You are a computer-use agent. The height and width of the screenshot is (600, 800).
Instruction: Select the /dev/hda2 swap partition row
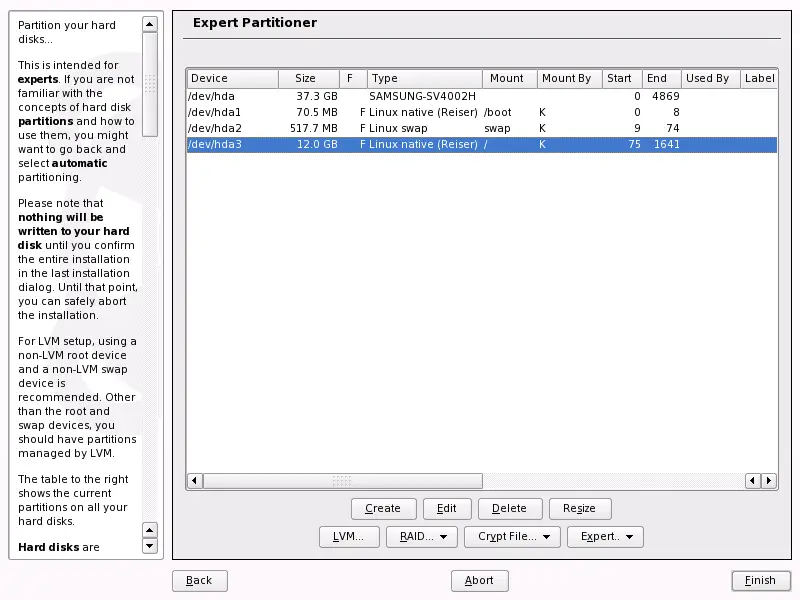tap(400, 128)
